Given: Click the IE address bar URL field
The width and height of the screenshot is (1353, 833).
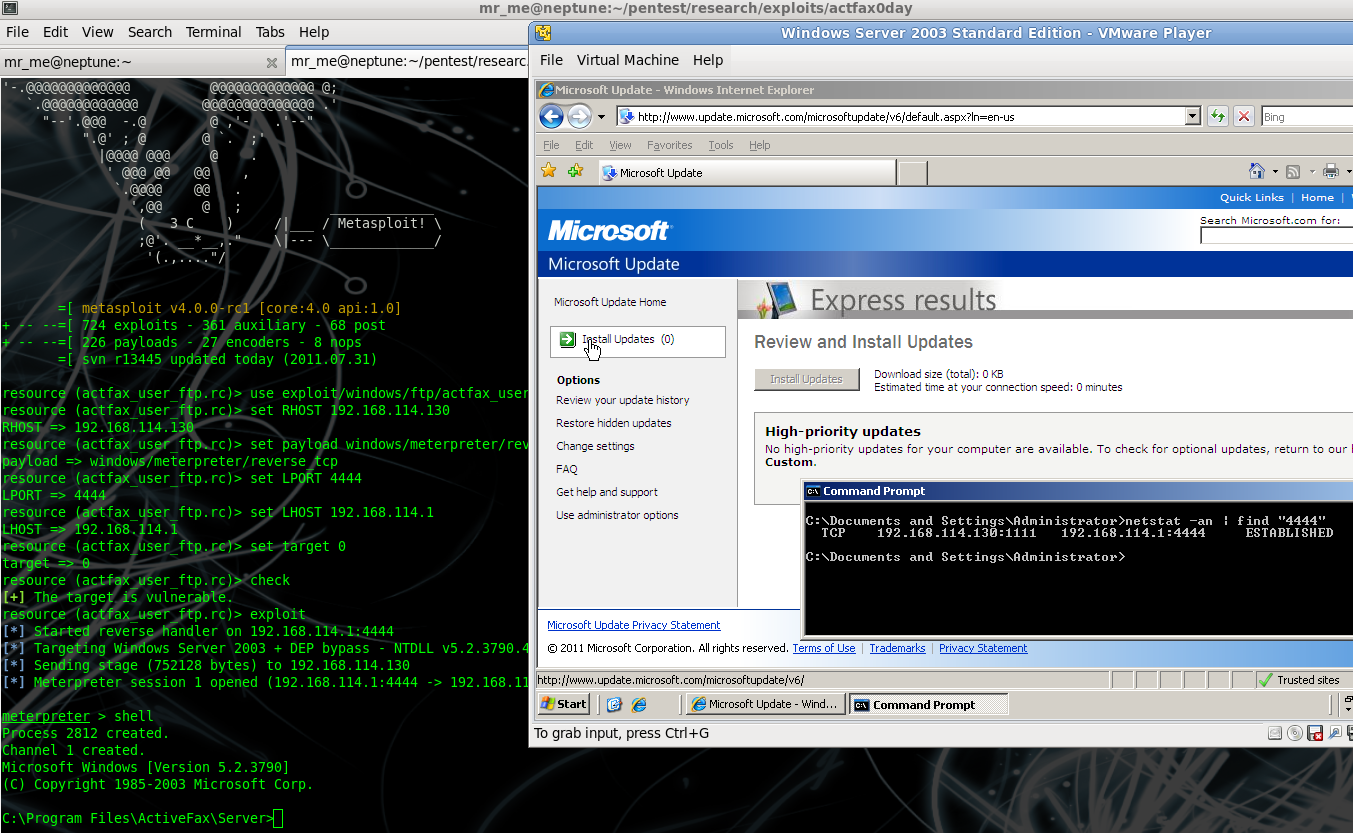Looking at the screenshot, I should pos(900,117).
